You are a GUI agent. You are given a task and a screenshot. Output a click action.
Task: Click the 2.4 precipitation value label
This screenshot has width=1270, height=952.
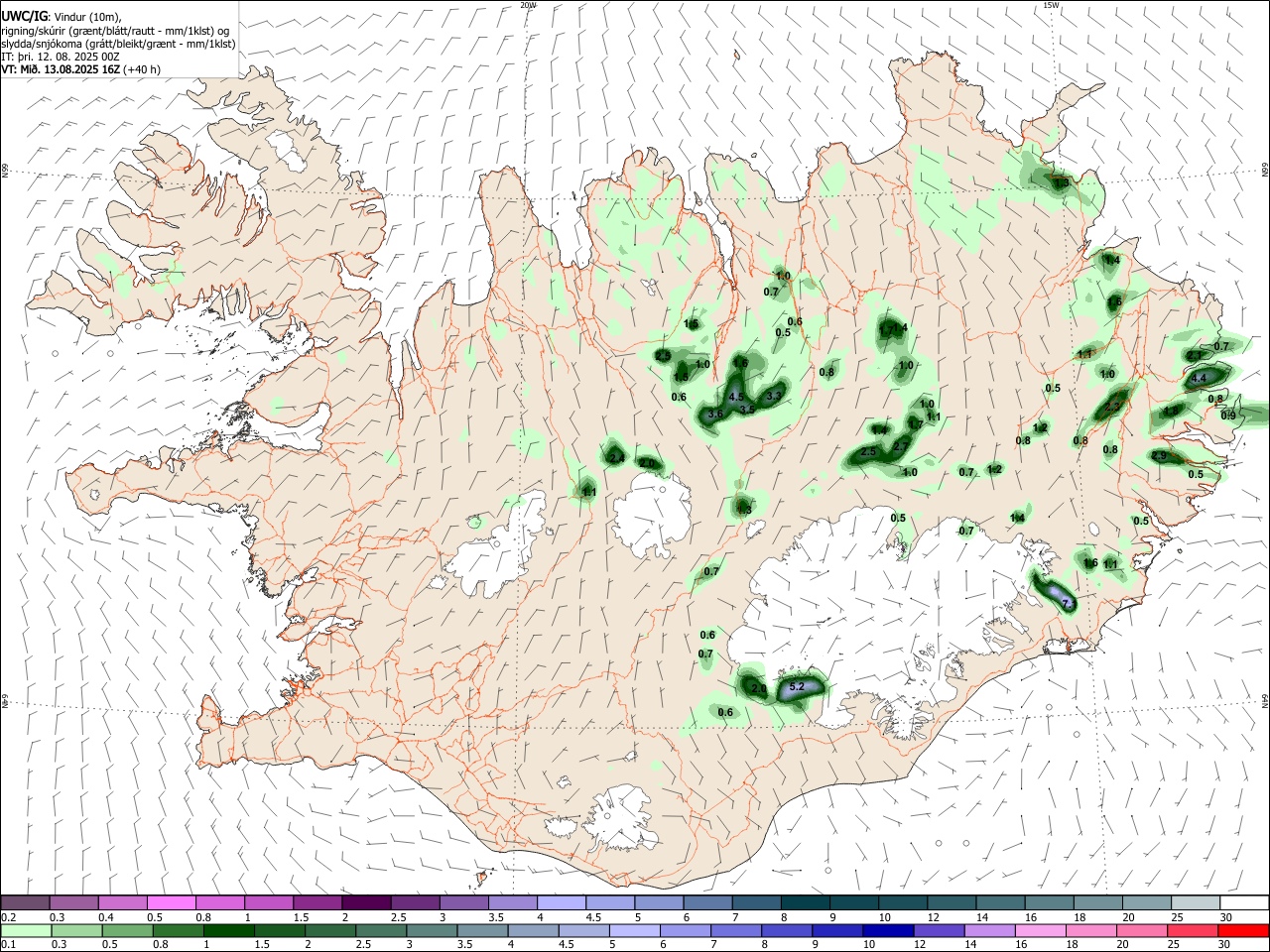click(x=616, y=457)
